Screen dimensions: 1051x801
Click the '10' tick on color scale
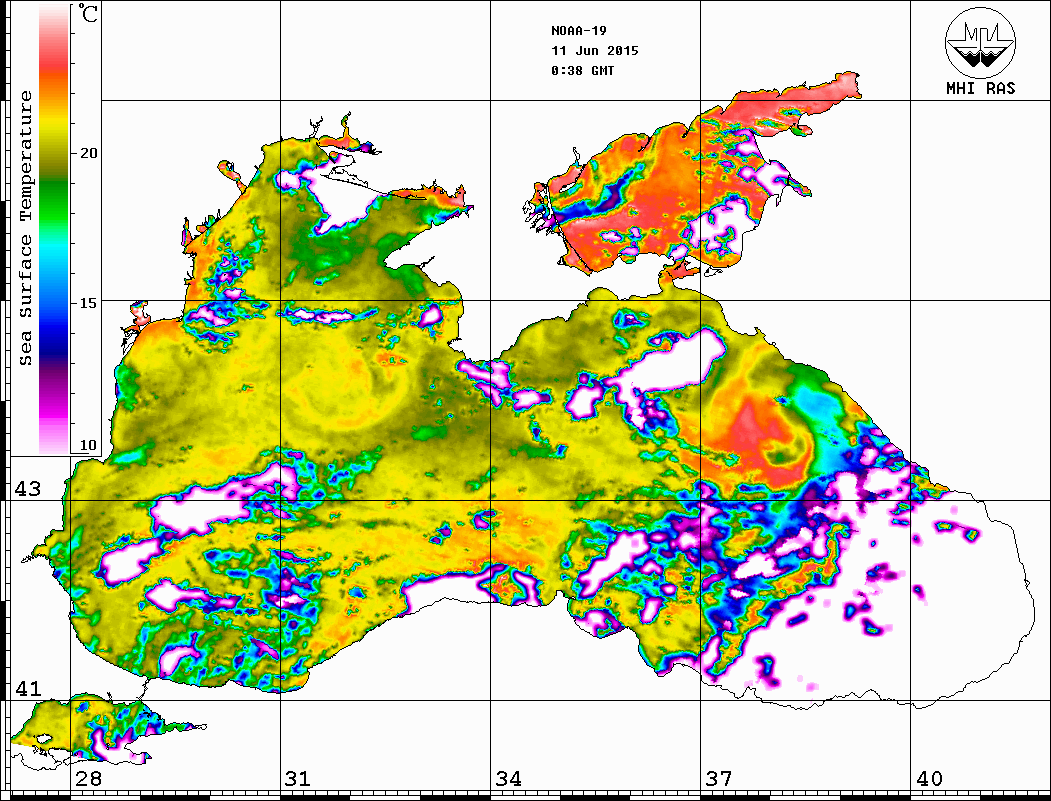tap(88, 445)
